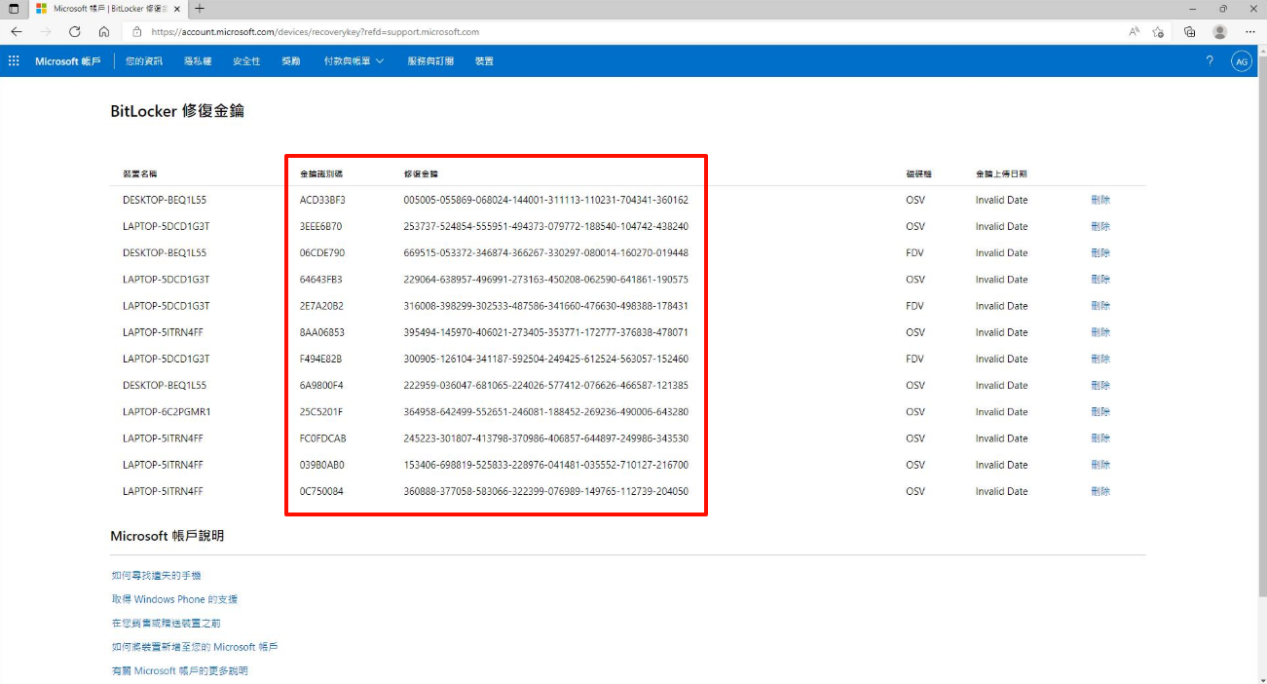Screen dimensions: 1267x684
Task: Open the 您的資訊 menu item
Action: (144, 61)
